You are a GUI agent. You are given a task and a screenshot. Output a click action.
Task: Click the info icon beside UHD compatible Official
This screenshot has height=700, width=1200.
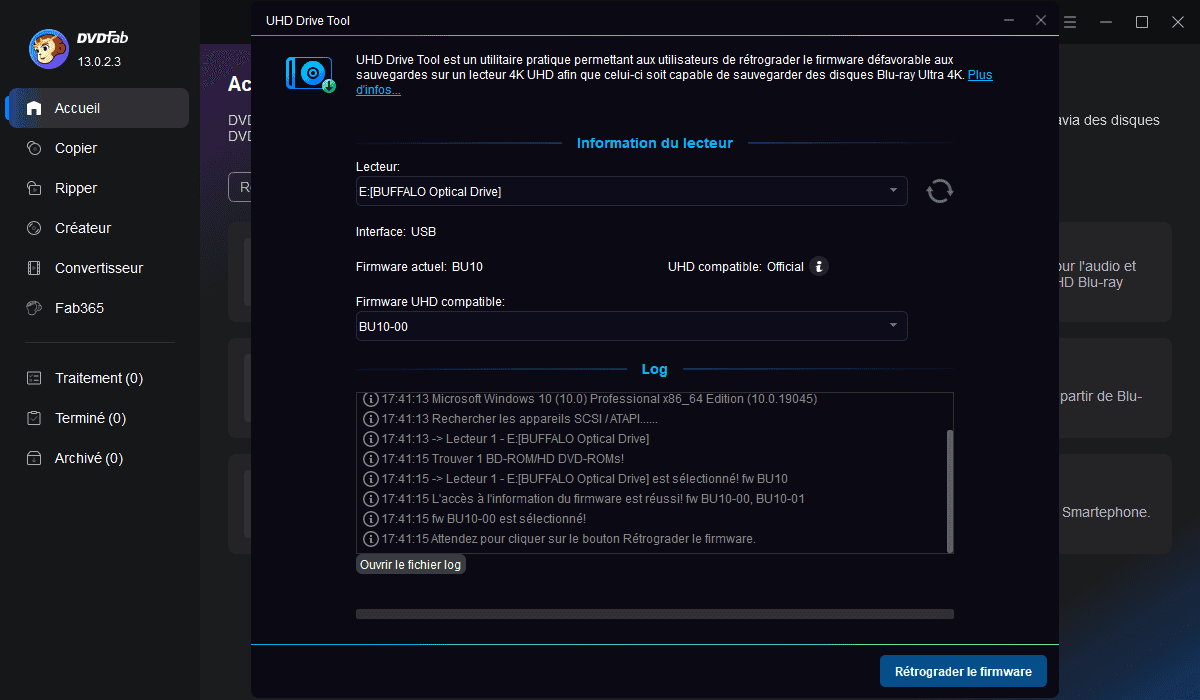(819, 266)
